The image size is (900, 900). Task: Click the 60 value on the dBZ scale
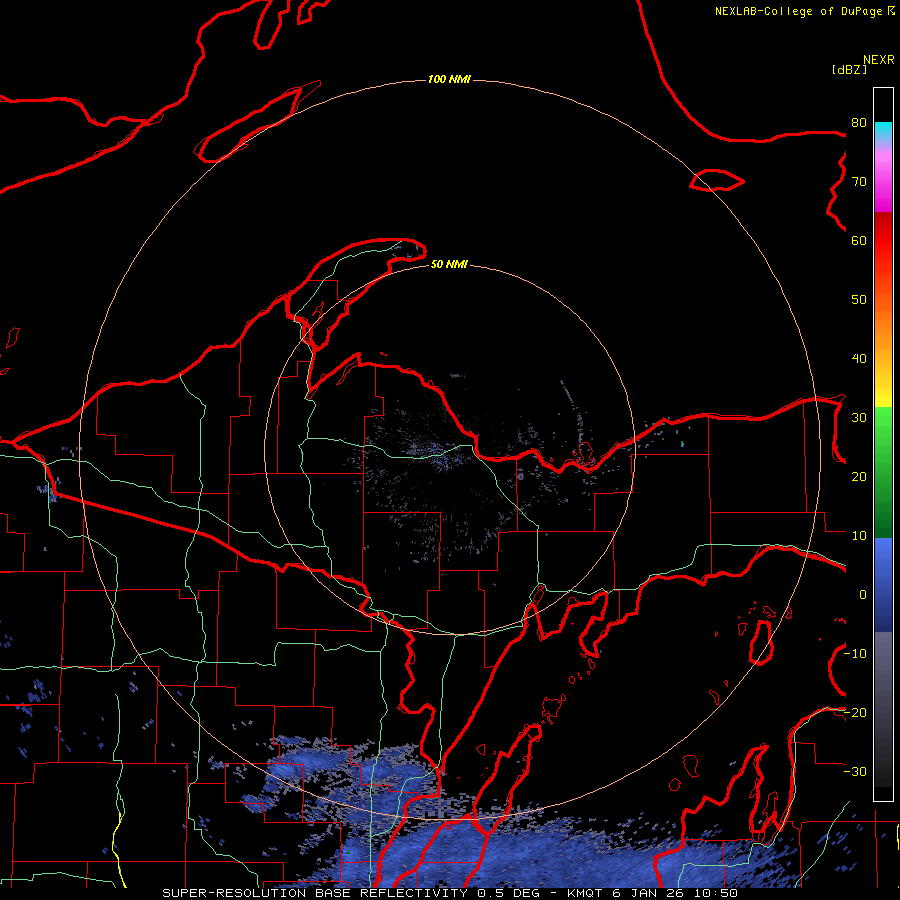tap(859, 241)
